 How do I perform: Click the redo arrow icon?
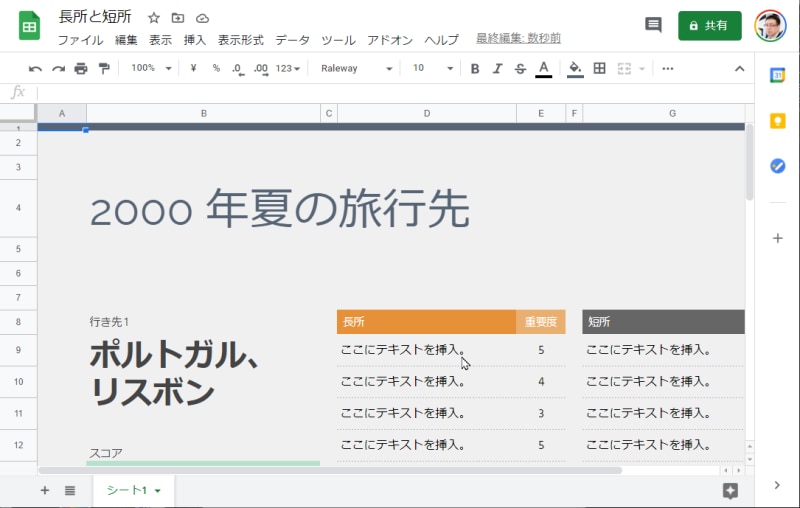(58, 68)
